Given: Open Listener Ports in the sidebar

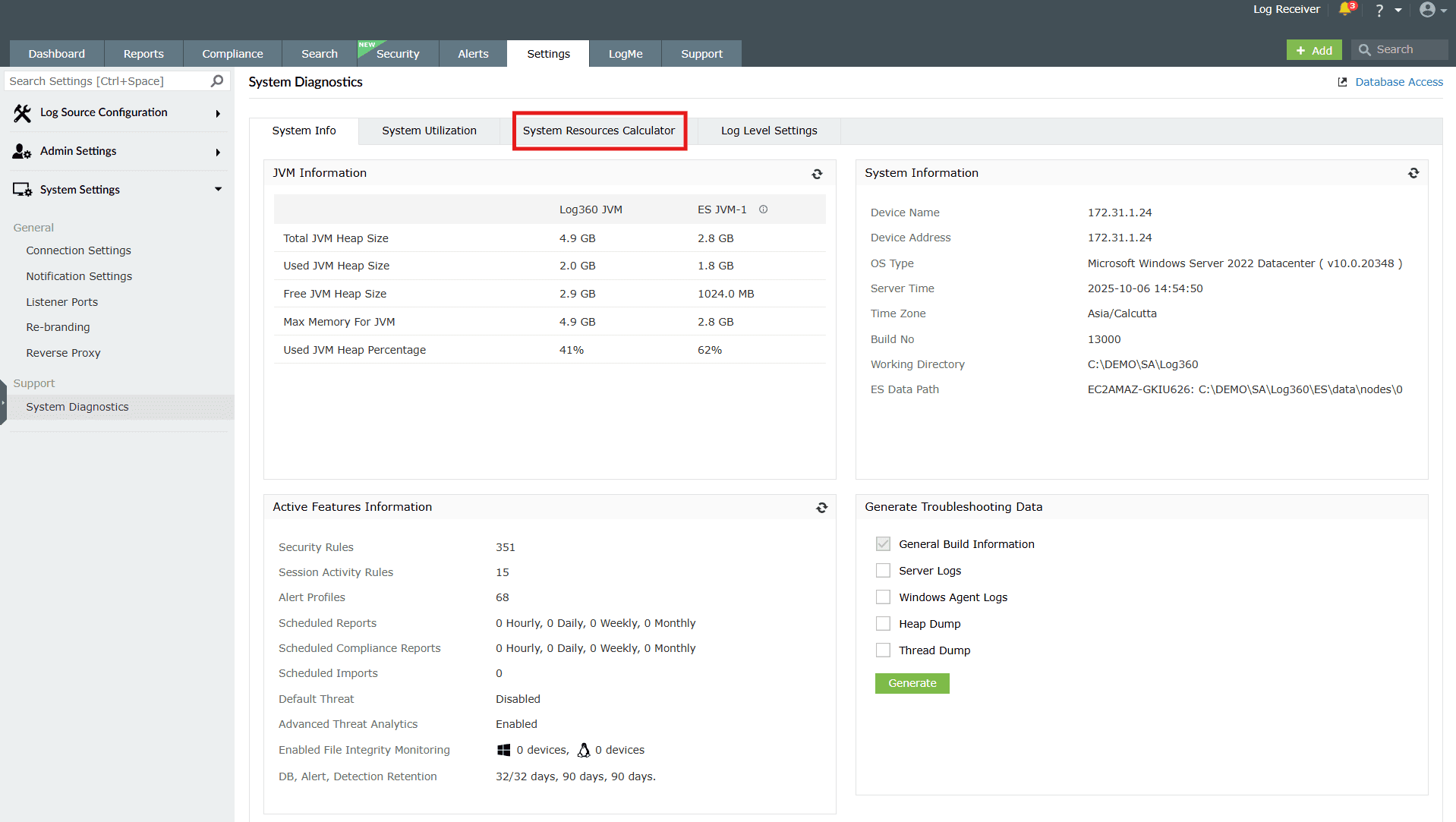Looking at the screenshot, I should pyautogui.click(x=62, y=302).
